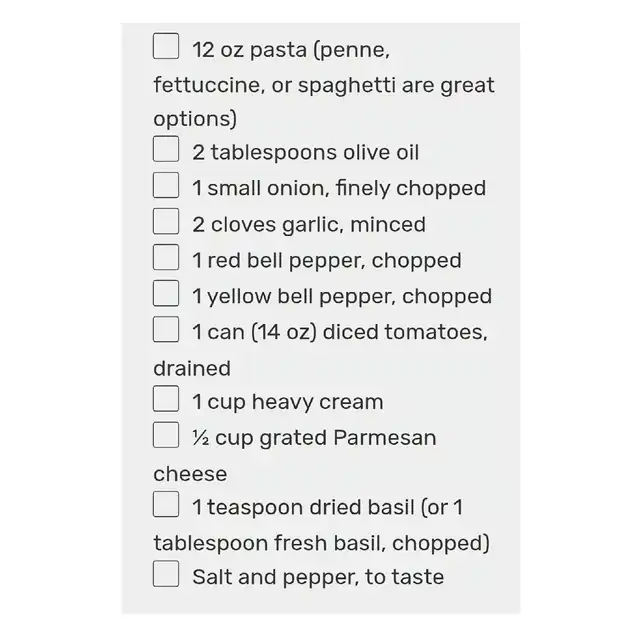Click the "Salt and pepper, to taste" text
Image resolution: width=640 pixels, height=640 pixels.
point(318,578)
